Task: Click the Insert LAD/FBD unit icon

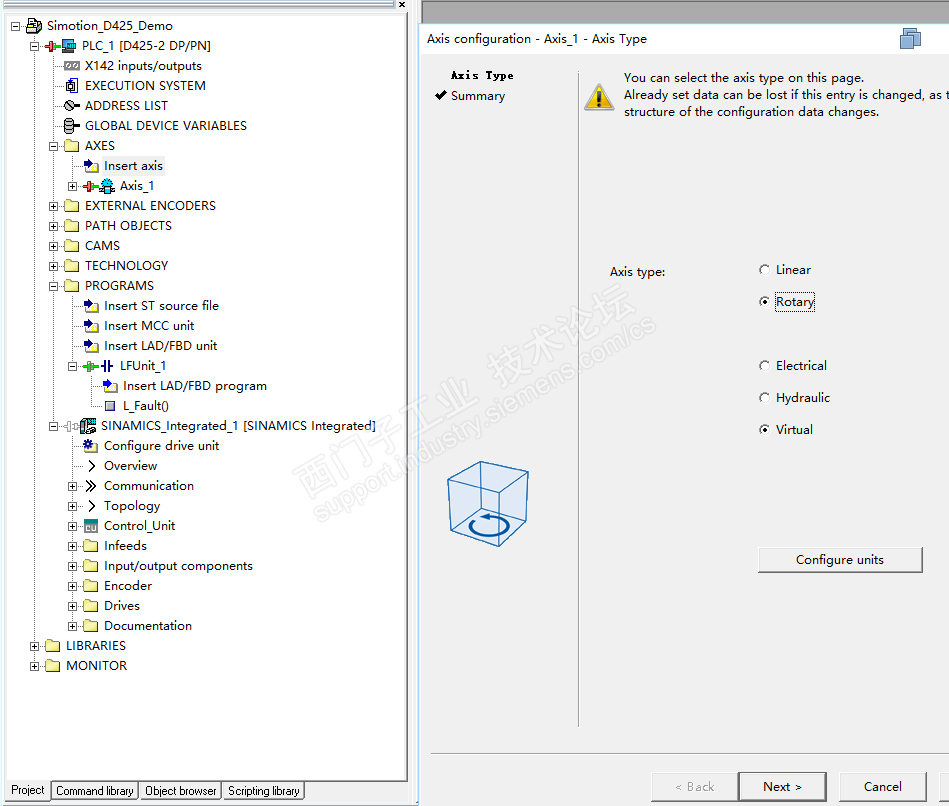Action: tap(91, 346)
